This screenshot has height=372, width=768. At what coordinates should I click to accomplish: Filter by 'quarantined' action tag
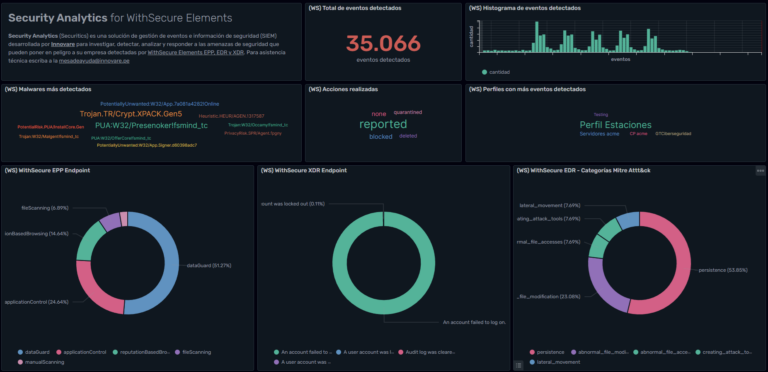408,112
